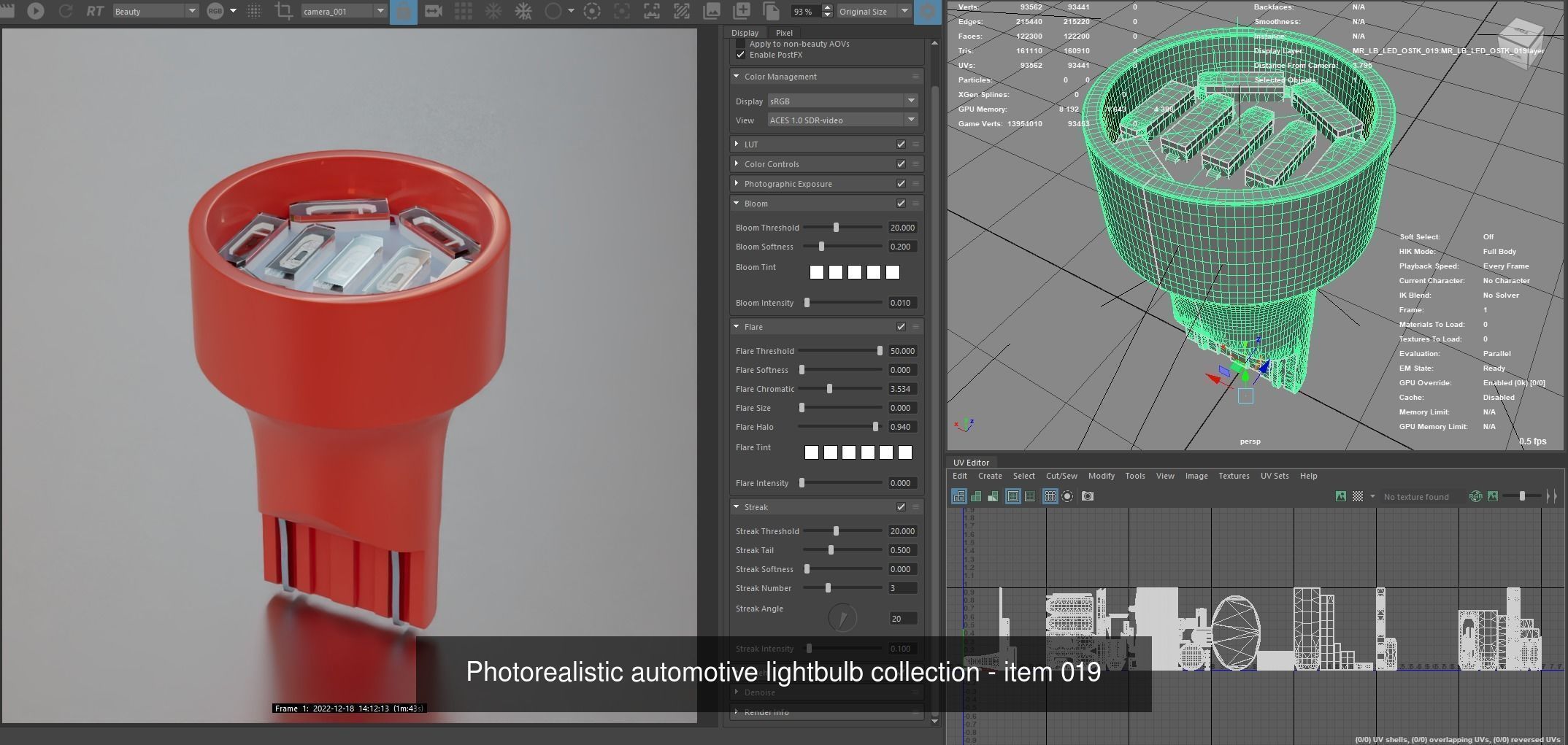Click the shaded UV display icon
The width and height of the screenshot is (1568, 745).
(x=976, y=496)
